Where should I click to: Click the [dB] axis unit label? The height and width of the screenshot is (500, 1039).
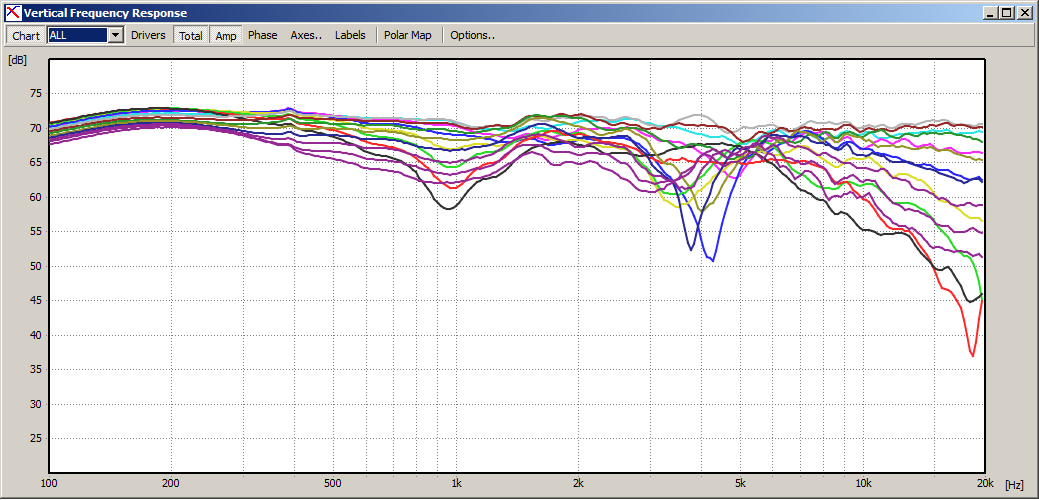tap(17, 60)
